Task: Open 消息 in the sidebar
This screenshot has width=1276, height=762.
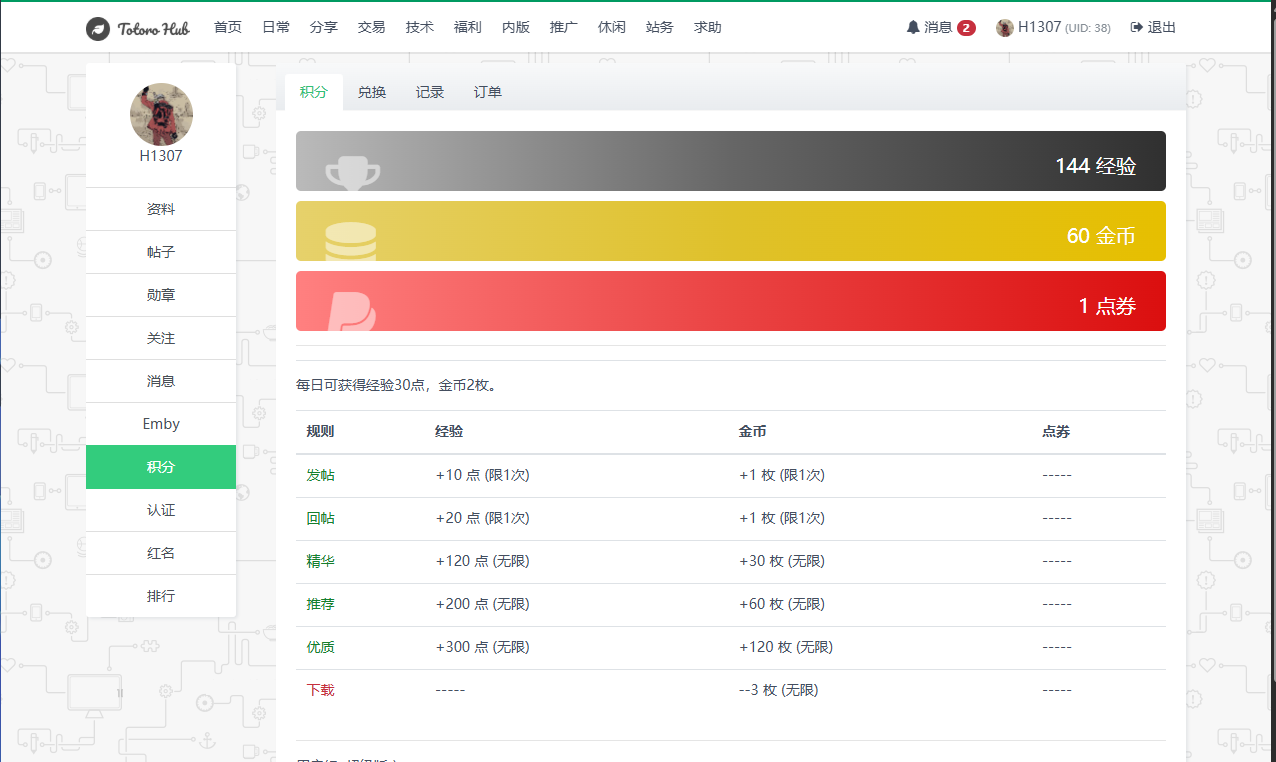Action: [161, 381]
